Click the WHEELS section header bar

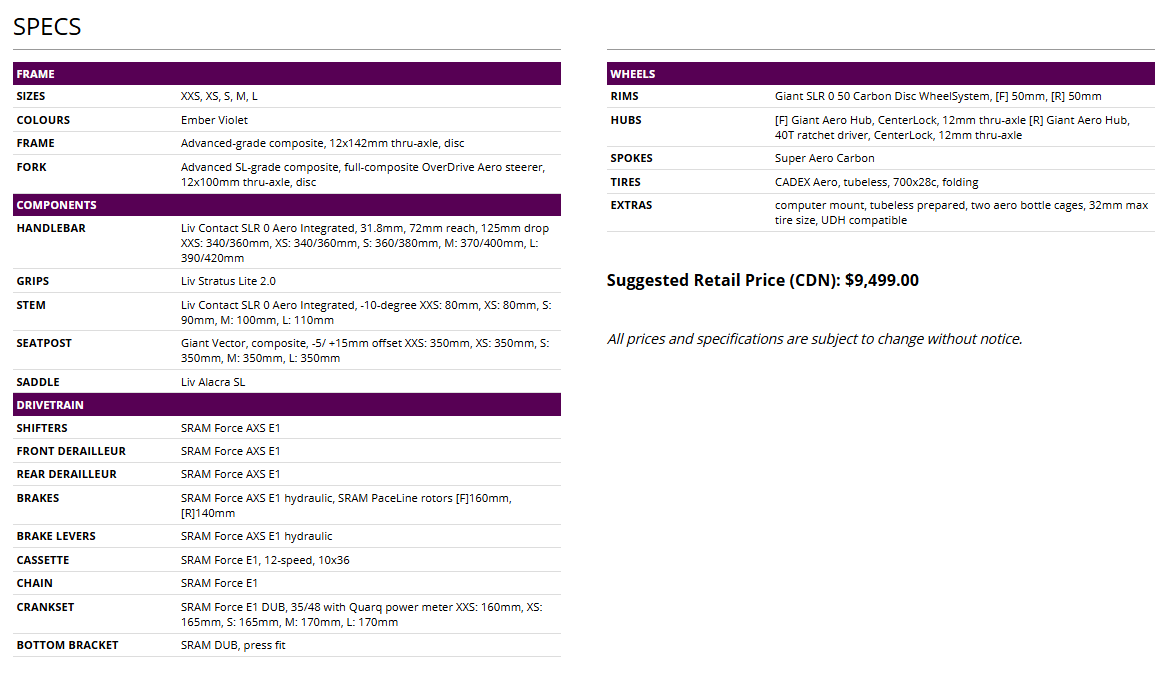(880, 74)
